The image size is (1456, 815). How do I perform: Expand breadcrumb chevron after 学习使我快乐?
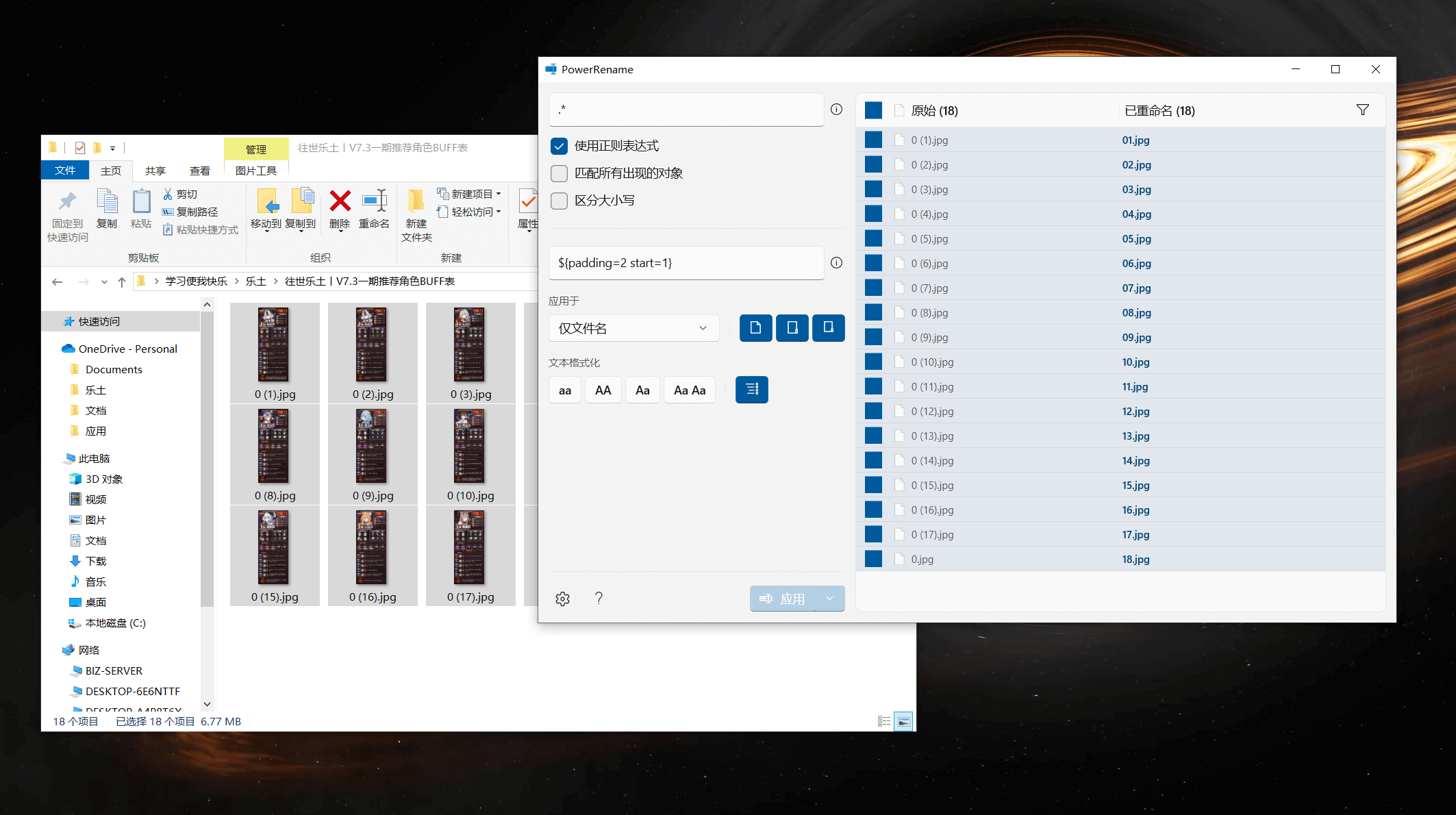(237, 281)
